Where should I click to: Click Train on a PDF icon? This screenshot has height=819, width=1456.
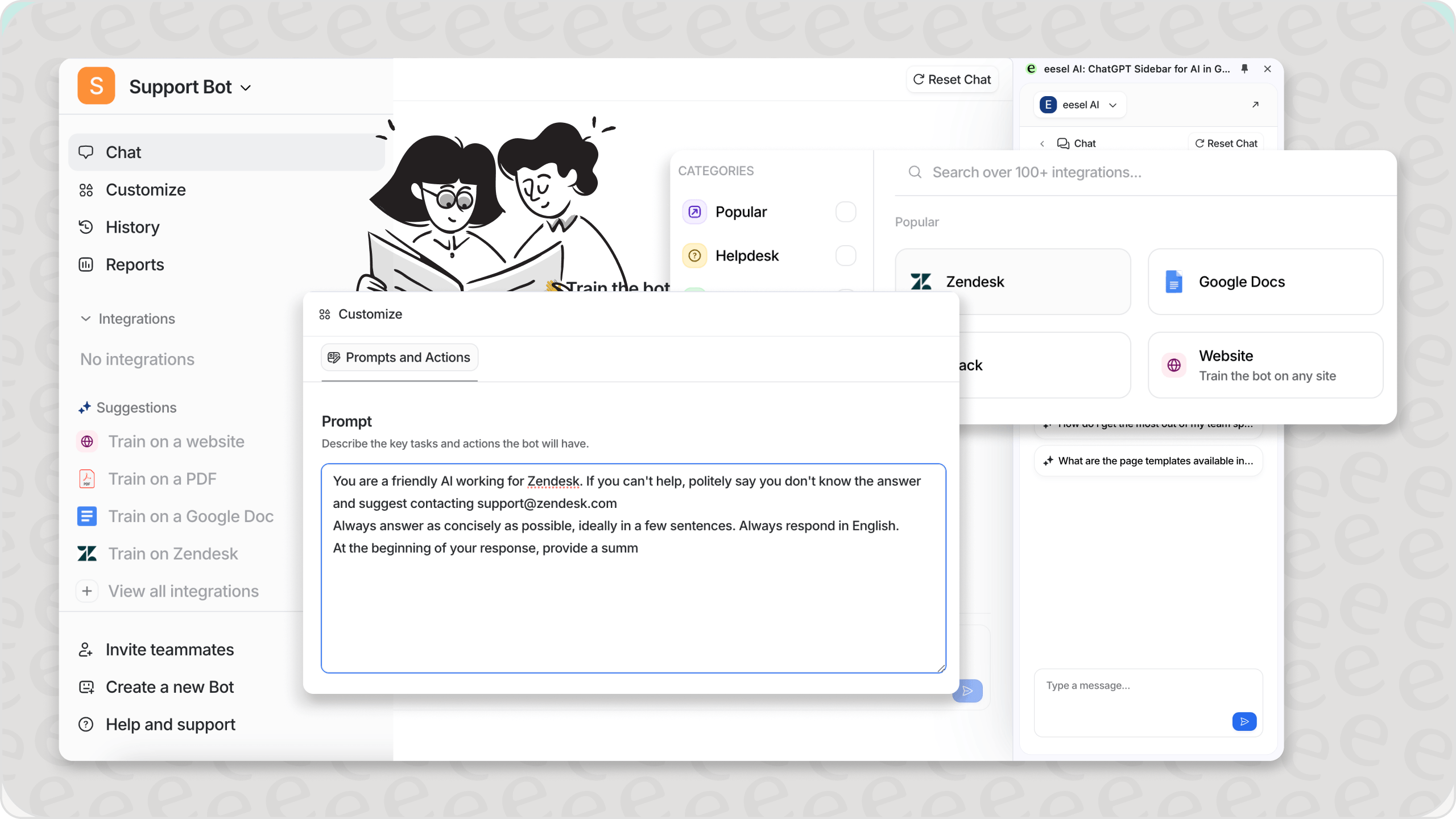coord(87,479)
